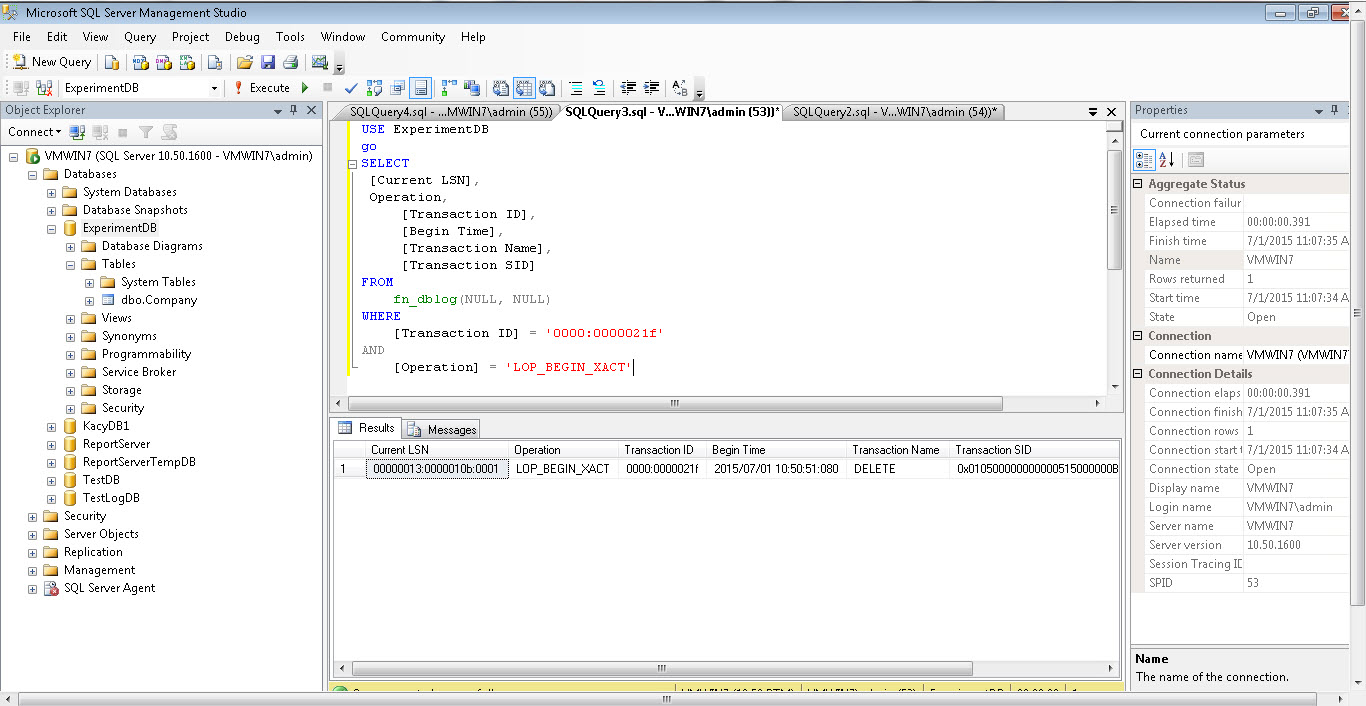Toggle IntelliSense Enabled button

click(x=421, y=88)
